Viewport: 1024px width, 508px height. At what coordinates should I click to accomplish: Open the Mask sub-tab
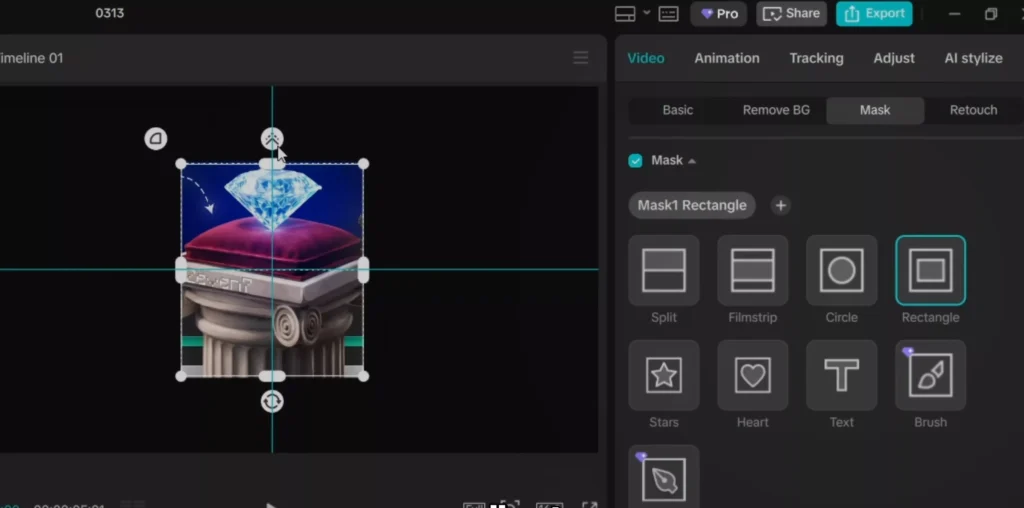pyautogui.click(x=875, y=110)
